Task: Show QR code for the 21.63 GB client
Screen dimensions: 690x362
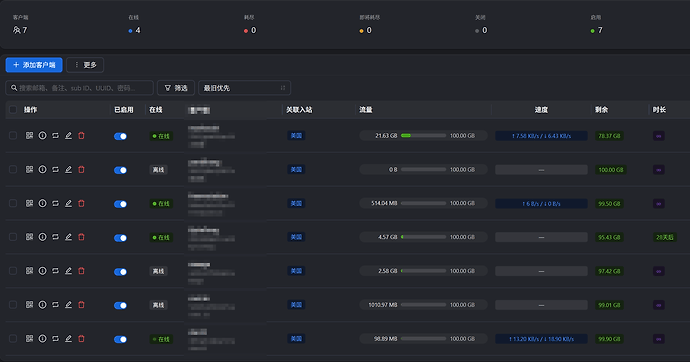Action: (x=29, y=135)
